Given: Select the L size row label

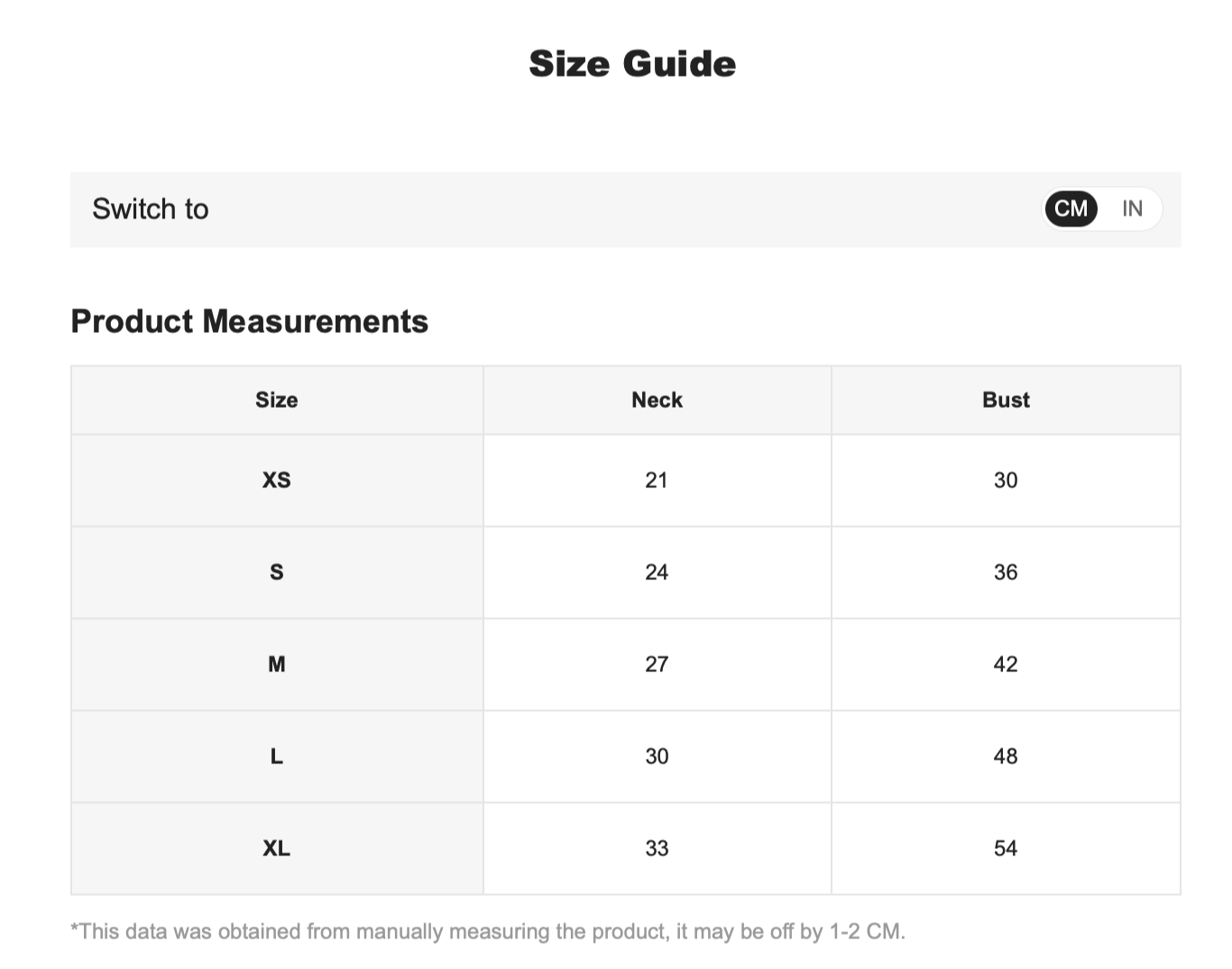Looking at the screenshot, I should pos(277,756).
